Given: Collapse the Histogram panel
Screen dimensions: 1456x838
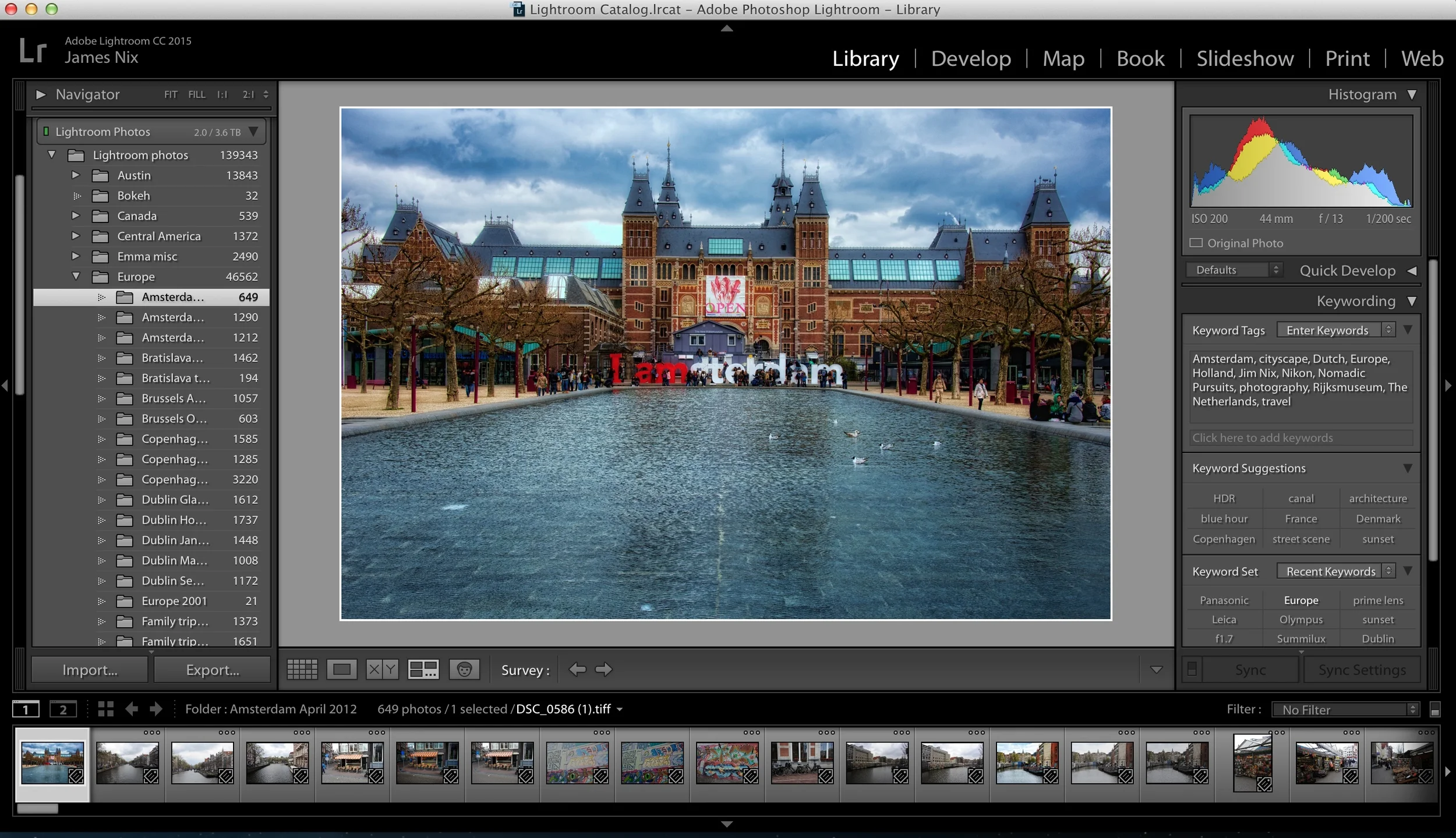Looking at the screenshot, I should click(x=1412, y=94).
